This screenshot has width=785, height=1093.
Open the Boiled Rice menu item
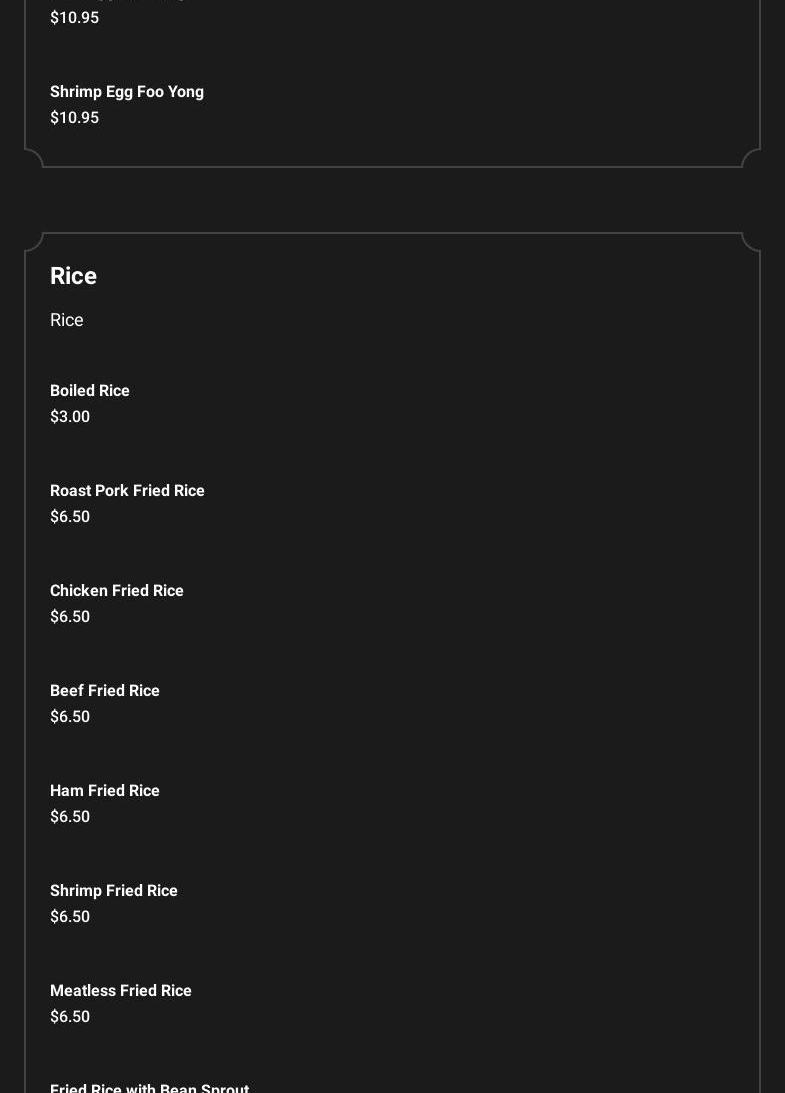click(x=90, y=391)
